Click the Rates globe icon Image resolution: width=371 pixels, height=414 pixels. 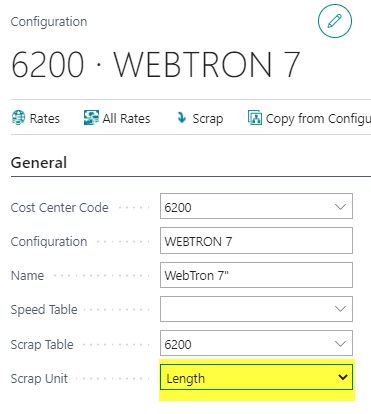18,118
